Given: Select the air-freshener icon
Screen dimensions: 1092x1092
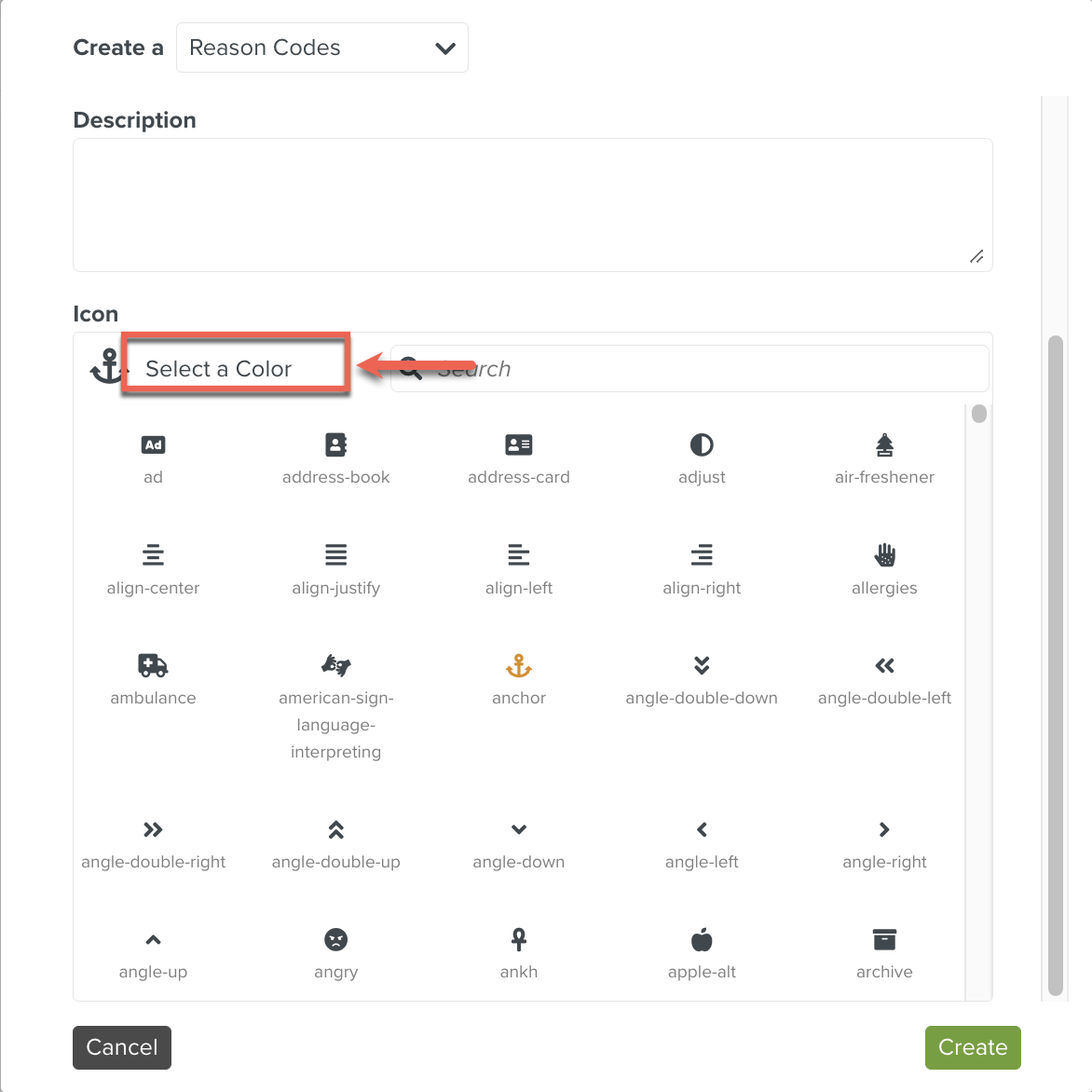Looking at the screenshot, I should 884,445.
